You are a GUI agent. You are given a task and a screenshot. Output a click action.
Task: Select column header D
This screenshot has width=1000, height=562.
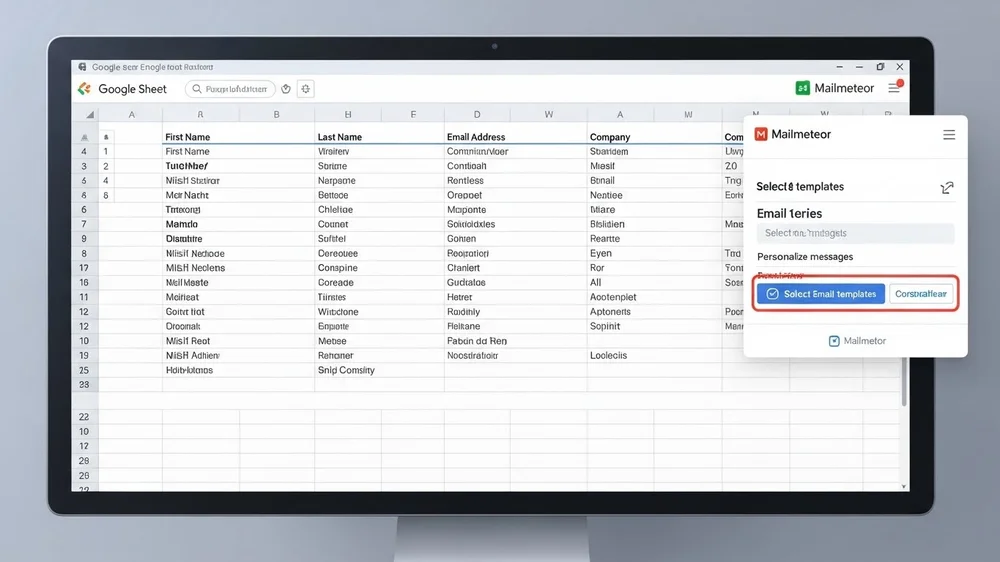tap(476, 114)
